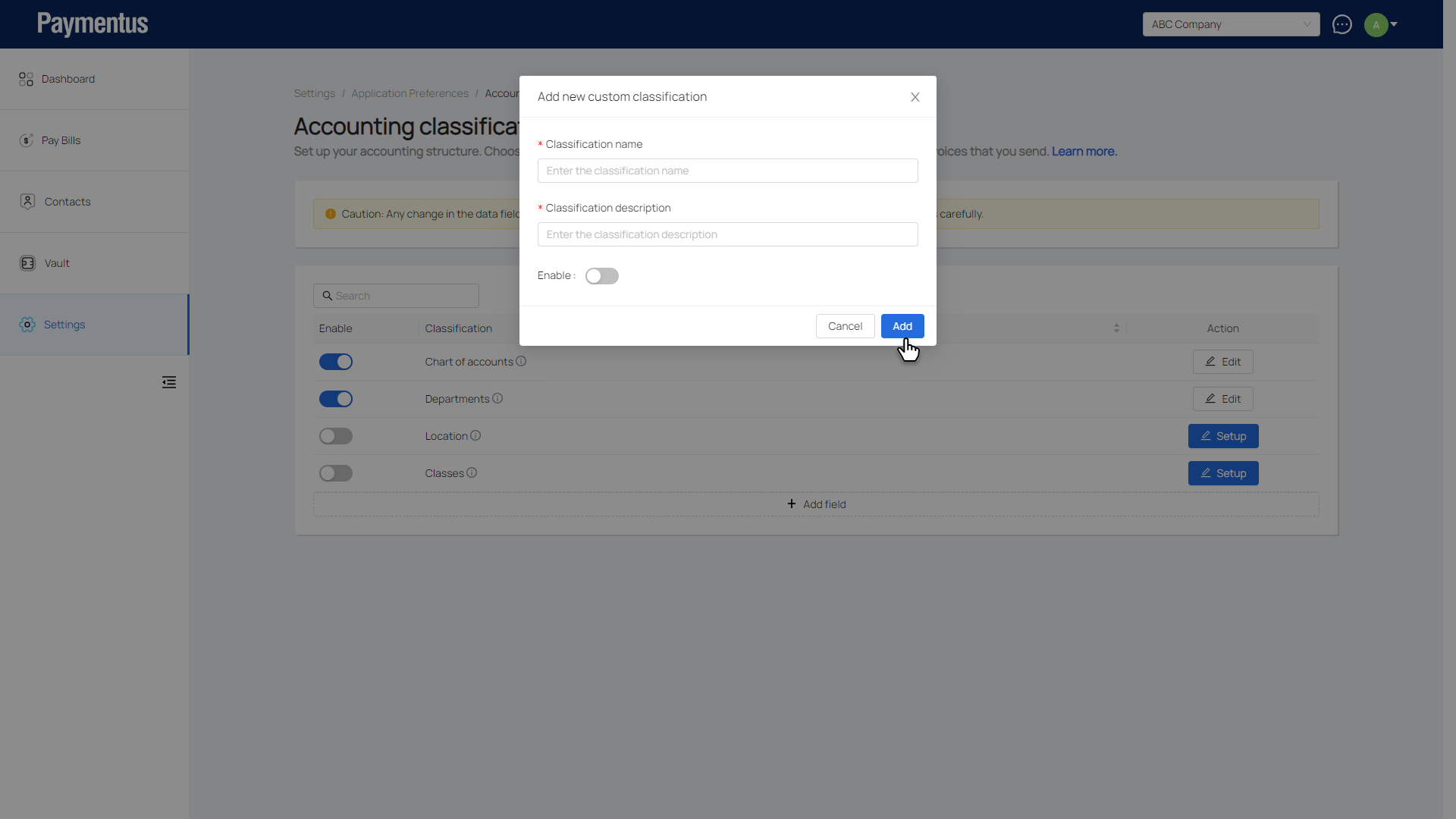The width and height of the screenshot is (1456, 819).
Task: Expand the user account menu arrow
Action: point(1394,24)
